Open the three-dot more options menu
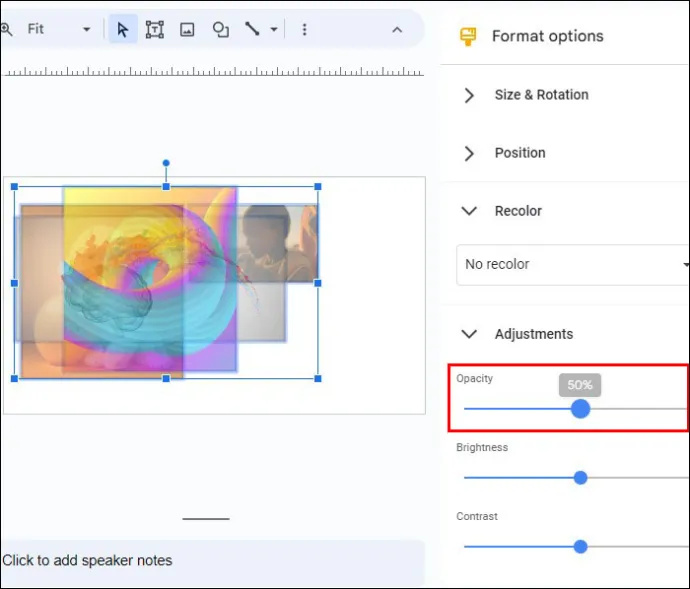The width and height of the screenshot is (690, 589). [304, 29]
